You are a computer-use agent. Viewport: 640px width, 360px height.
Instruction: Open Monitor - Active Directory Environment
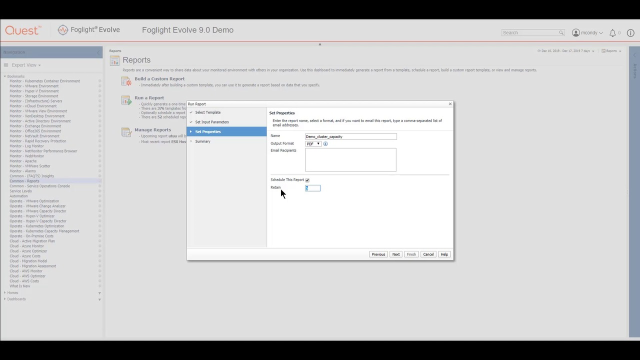click(40, 121)
